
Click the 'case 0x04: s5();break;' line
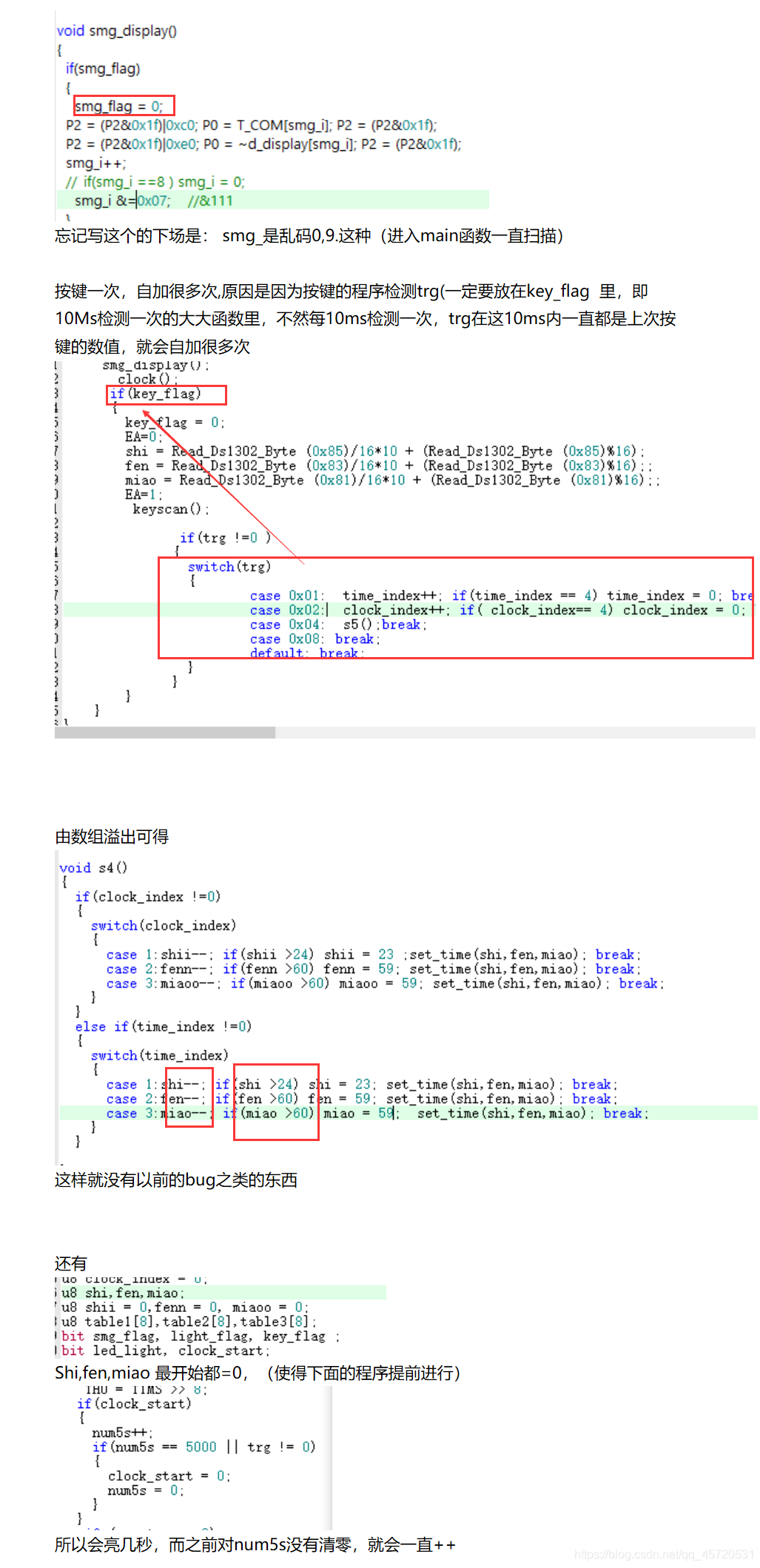[338, 625]
